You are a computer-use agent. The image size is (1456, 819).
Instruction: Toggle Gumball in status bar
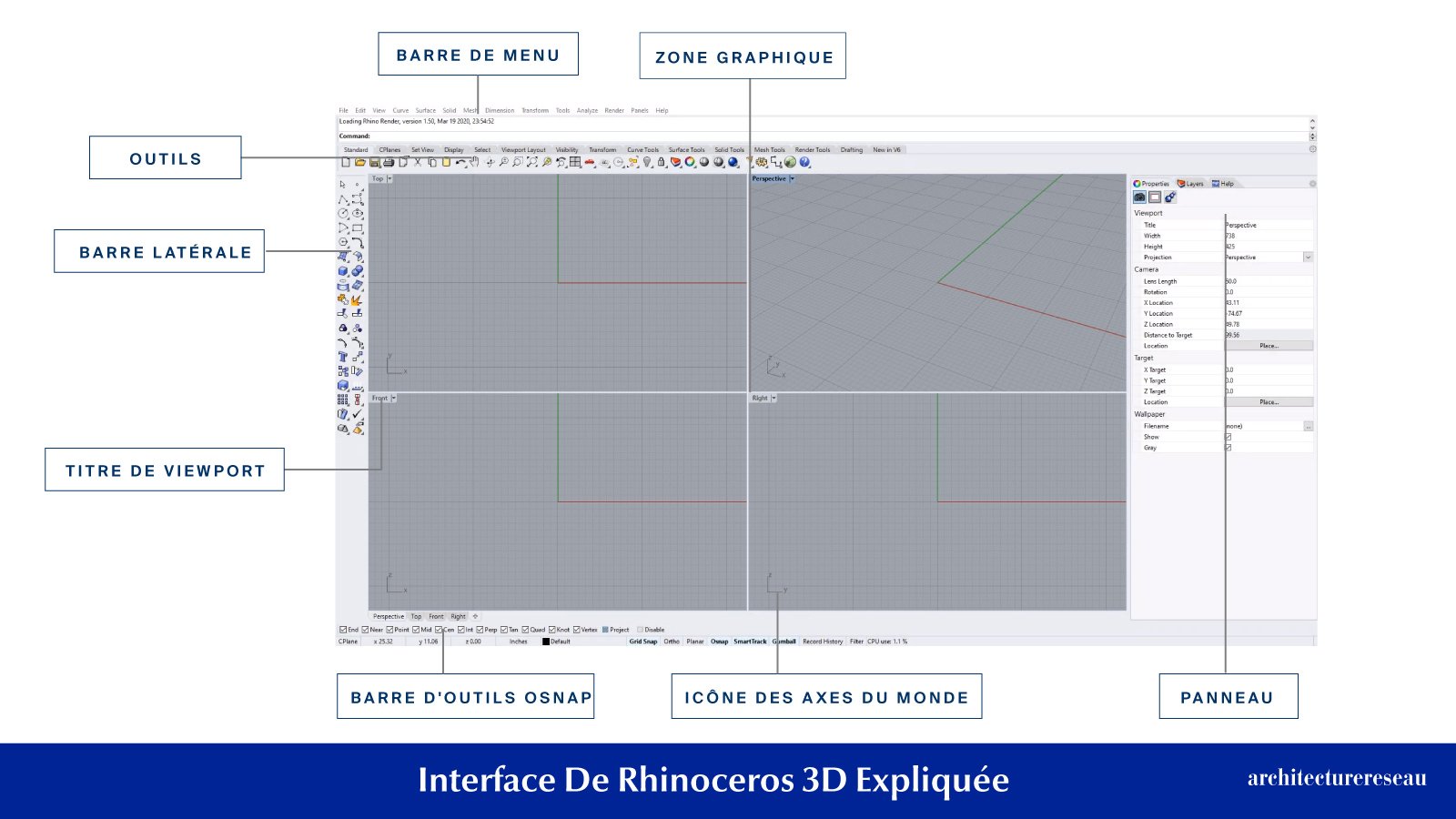pos(784,642)
